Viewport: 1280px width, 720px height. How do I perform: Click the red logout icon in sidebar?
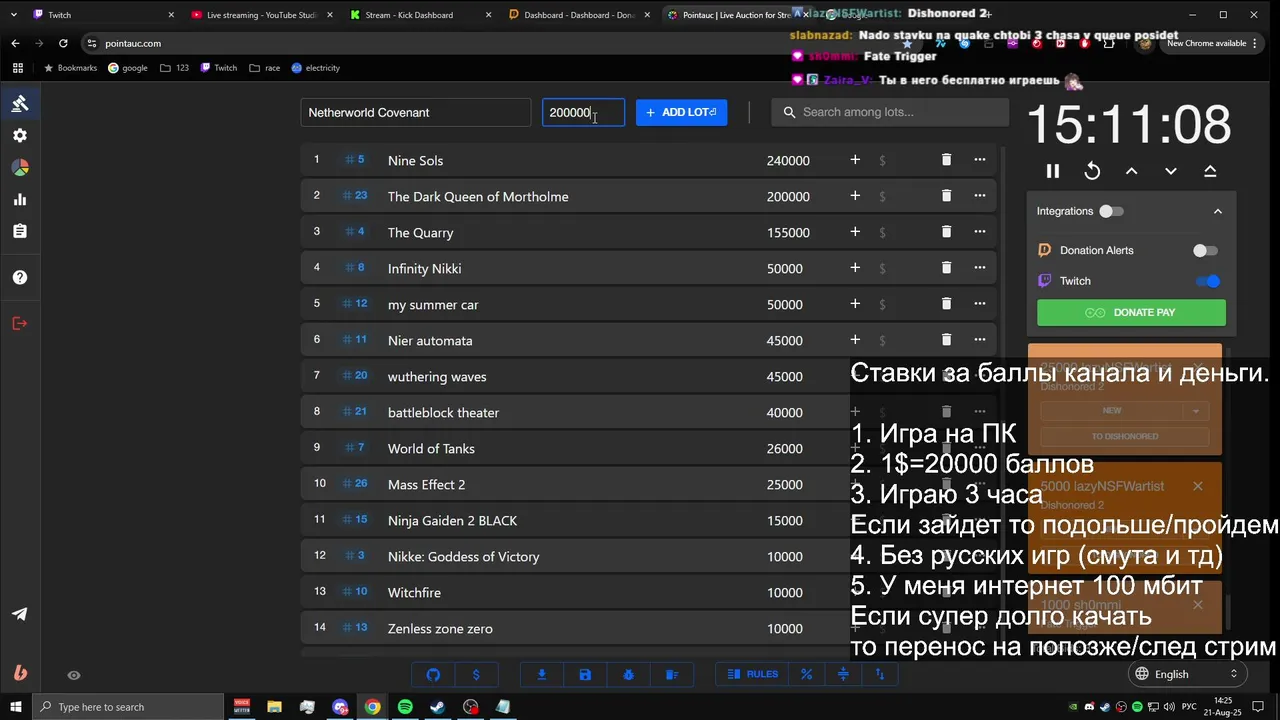(20, 323)
